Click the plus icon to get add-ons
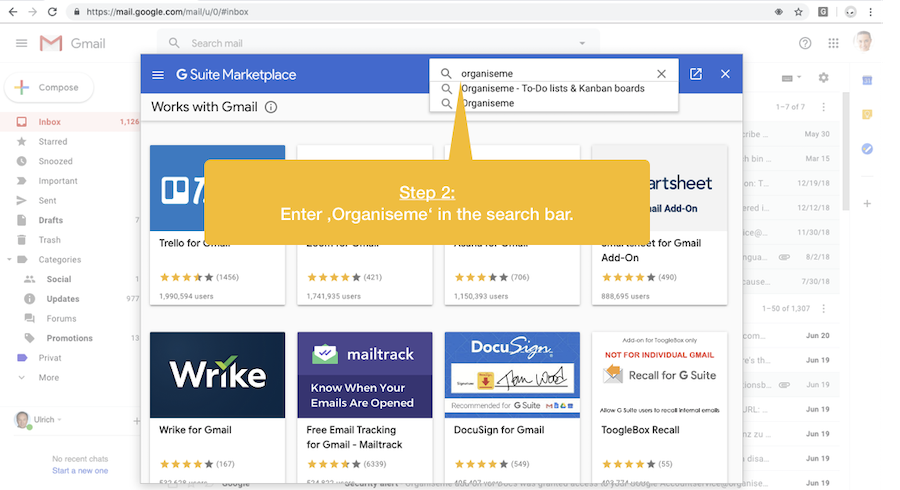900x490 pixels. point(867,204)
